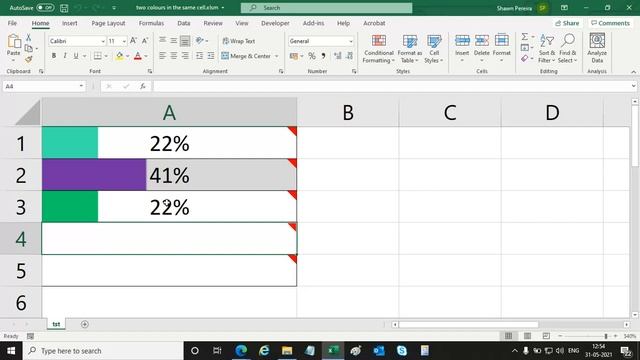640x360 pixels.
Task: Open the Cell Styles gallery
Action: (434, 49)
